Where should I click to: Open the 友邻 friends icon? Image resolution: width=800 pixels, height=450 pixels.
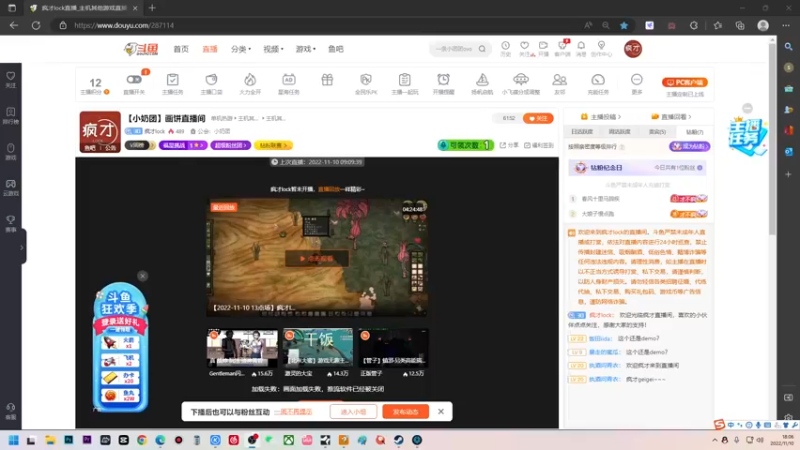(x=560, y=80)
